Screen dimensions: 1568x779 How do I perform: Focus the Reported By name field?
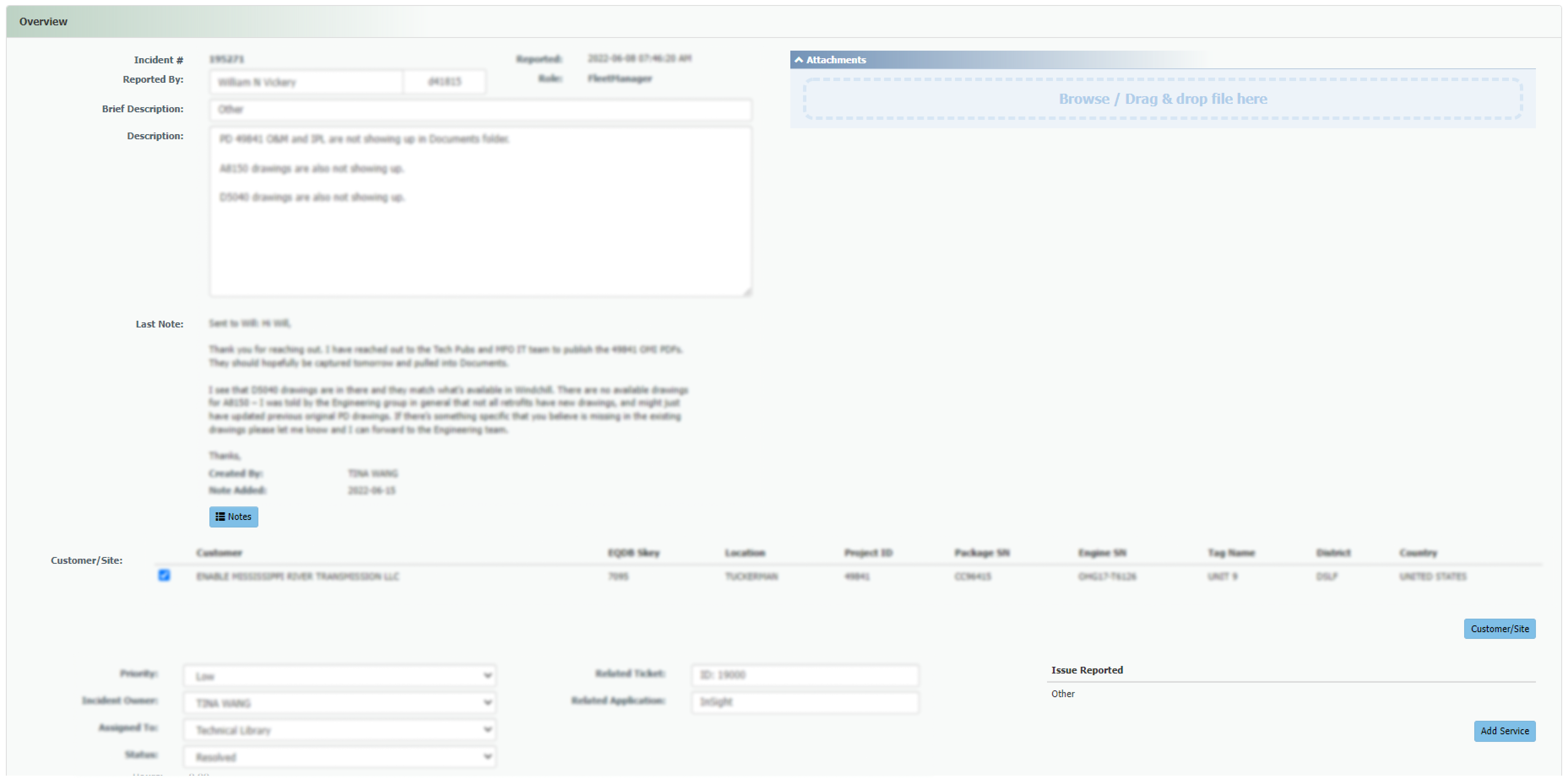click(306, 82)
